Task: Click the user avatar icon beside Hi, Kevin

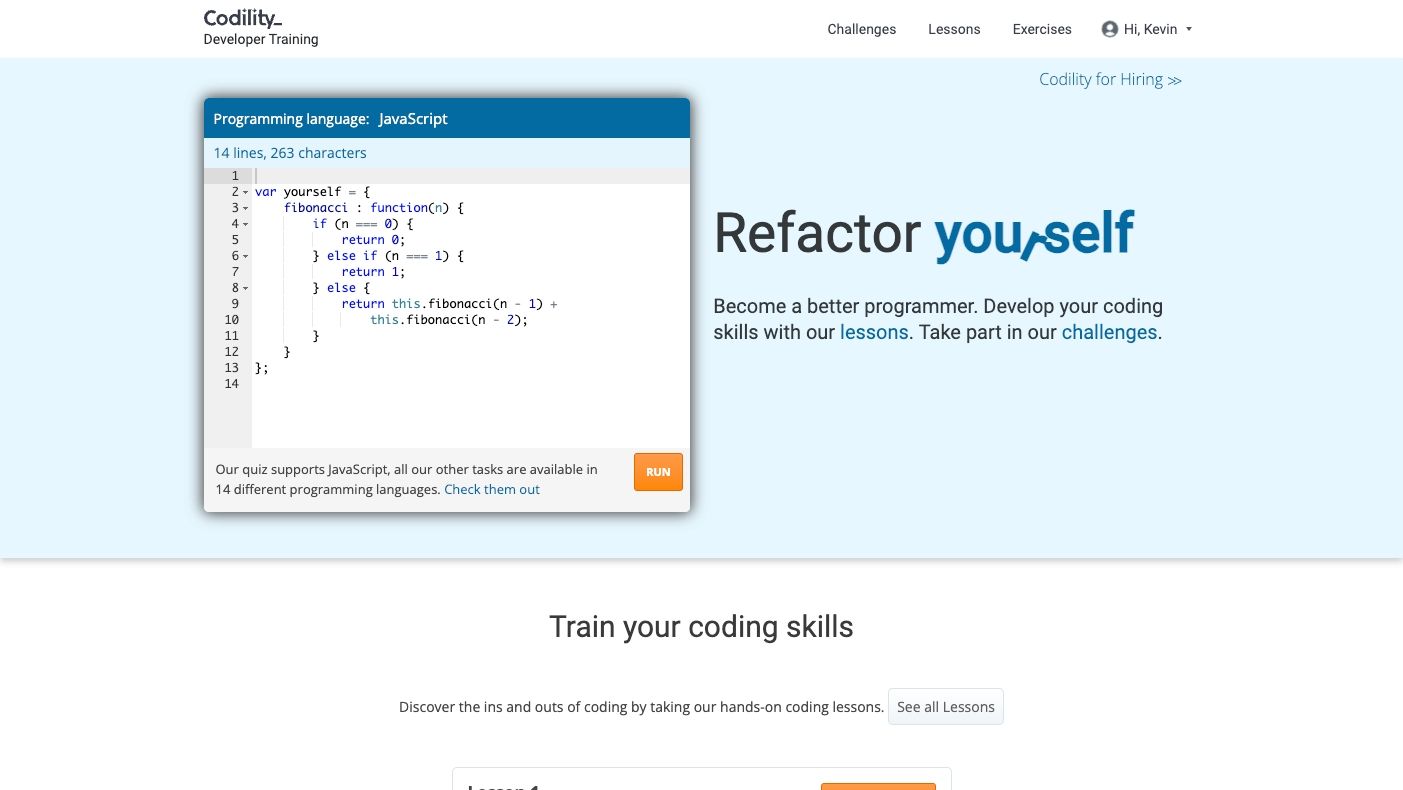Action: coord(1109,29)
